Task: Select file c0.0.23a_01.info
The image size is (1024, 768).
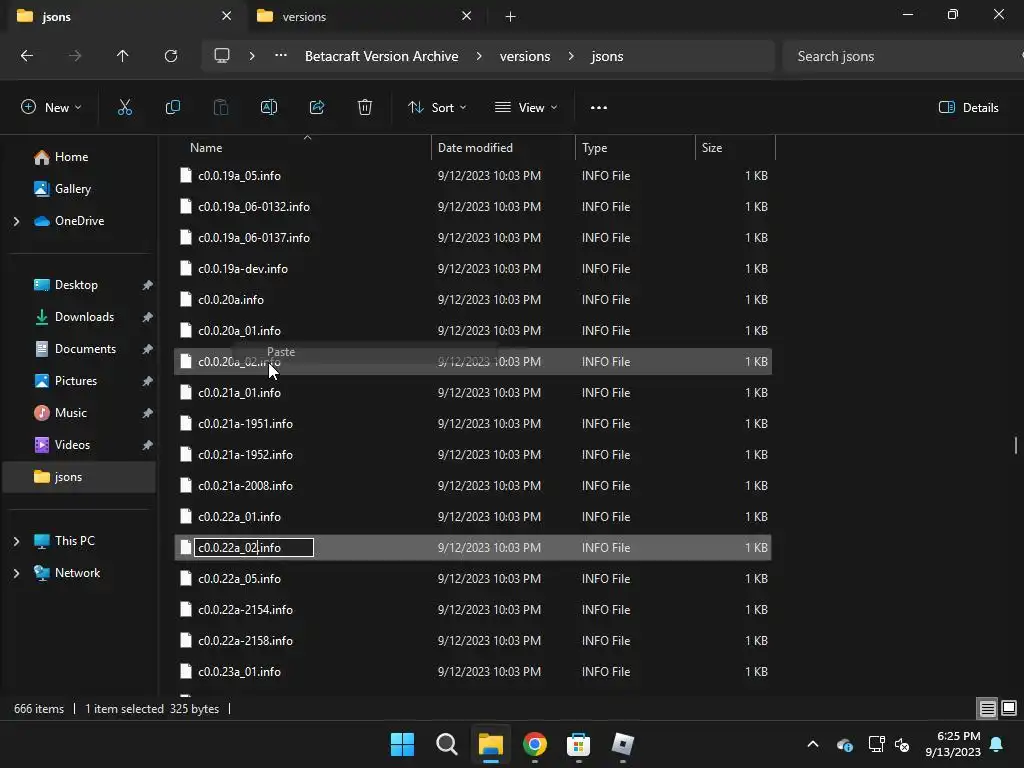Action: (473, 671)
